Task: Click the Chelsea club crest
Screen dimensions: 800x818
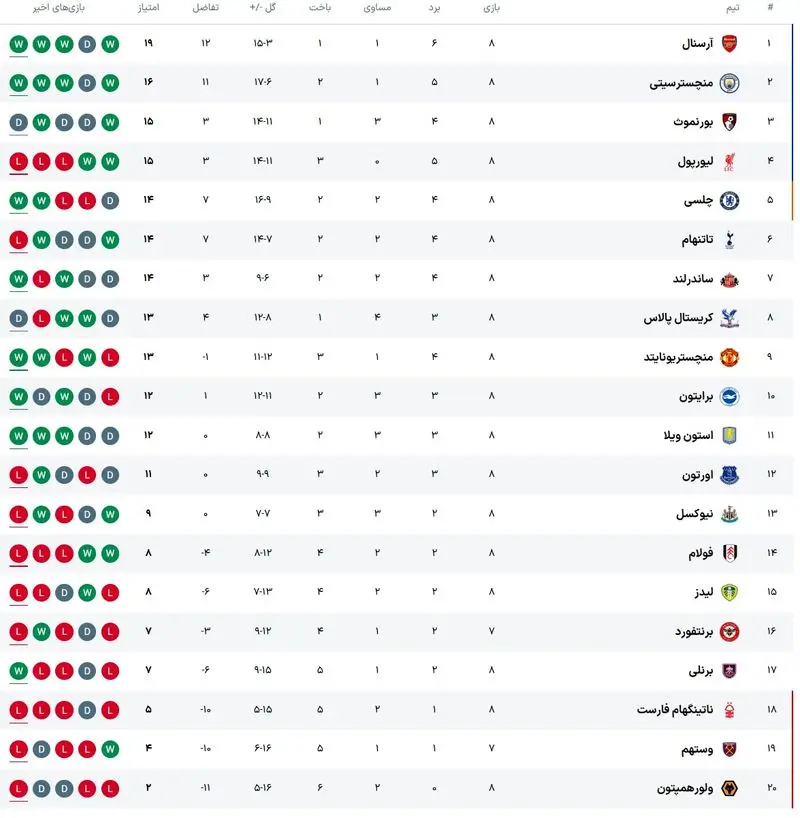Action: coord(729,200)
